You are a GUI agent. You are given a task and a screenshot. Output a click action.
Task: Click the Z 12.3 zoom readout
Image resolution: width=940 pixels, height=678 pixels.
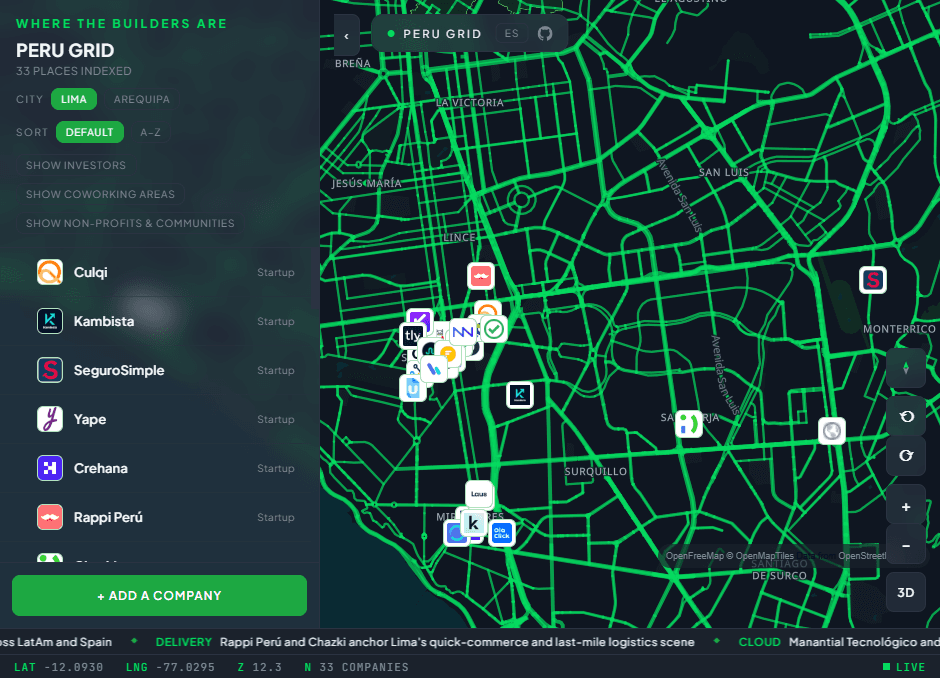(x=260, y=667)
